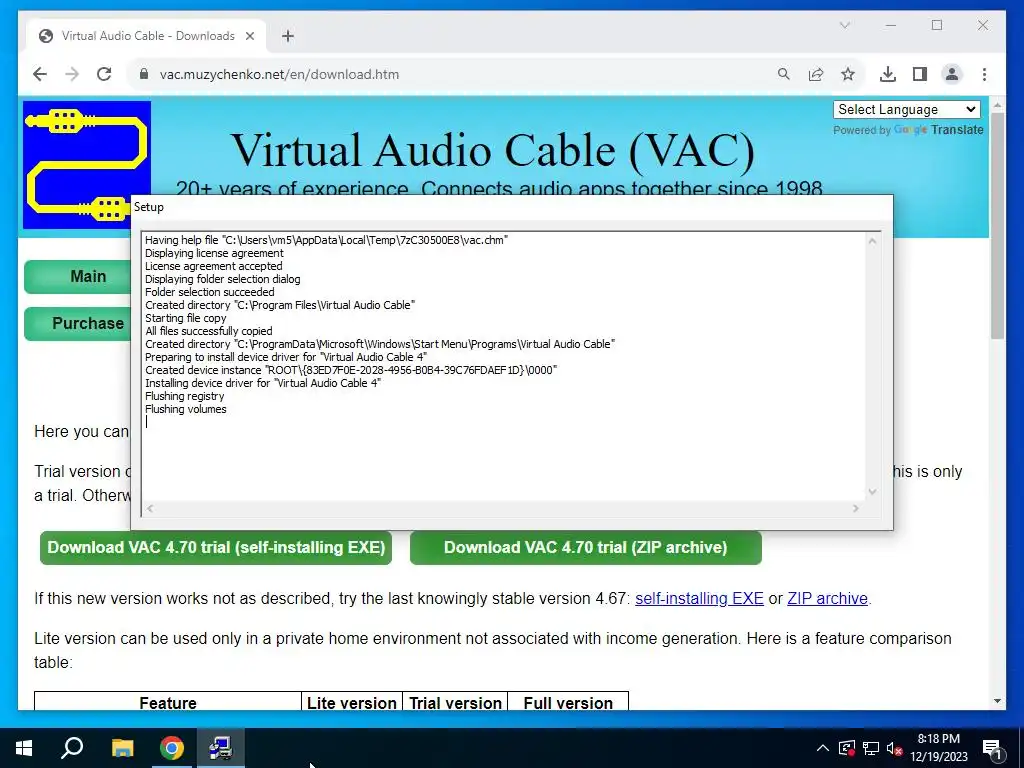
Task: Open the tab search chevron
Action: pos(844,25)
